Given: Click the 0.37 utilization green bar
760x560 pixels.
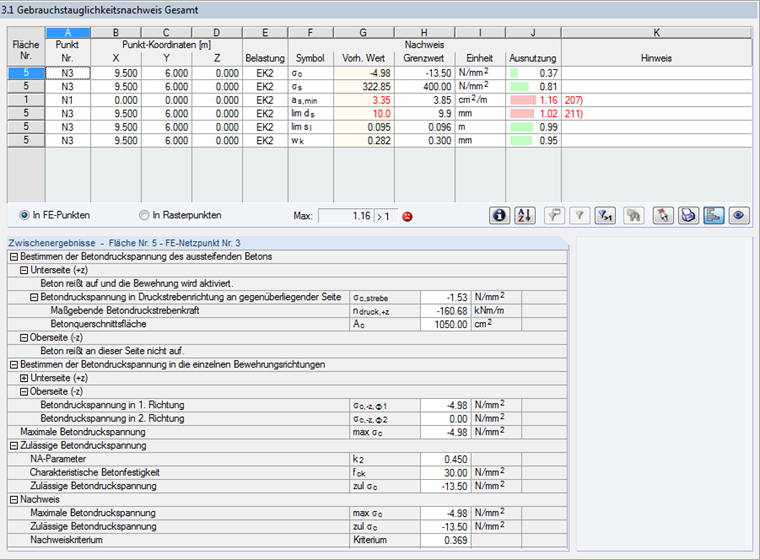Looking at the screenshot, I should [514, 73].
